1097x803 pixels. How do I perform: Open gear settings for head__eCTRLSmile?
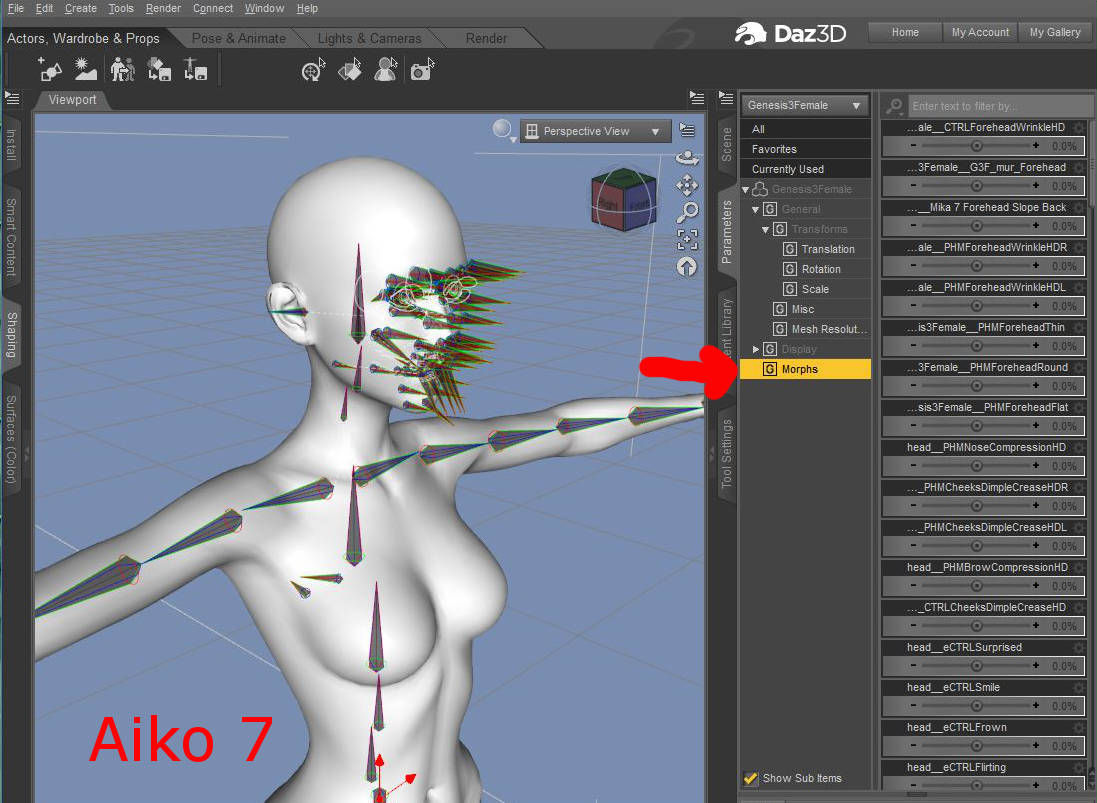pyautogui.click(x=1079, y=688)
